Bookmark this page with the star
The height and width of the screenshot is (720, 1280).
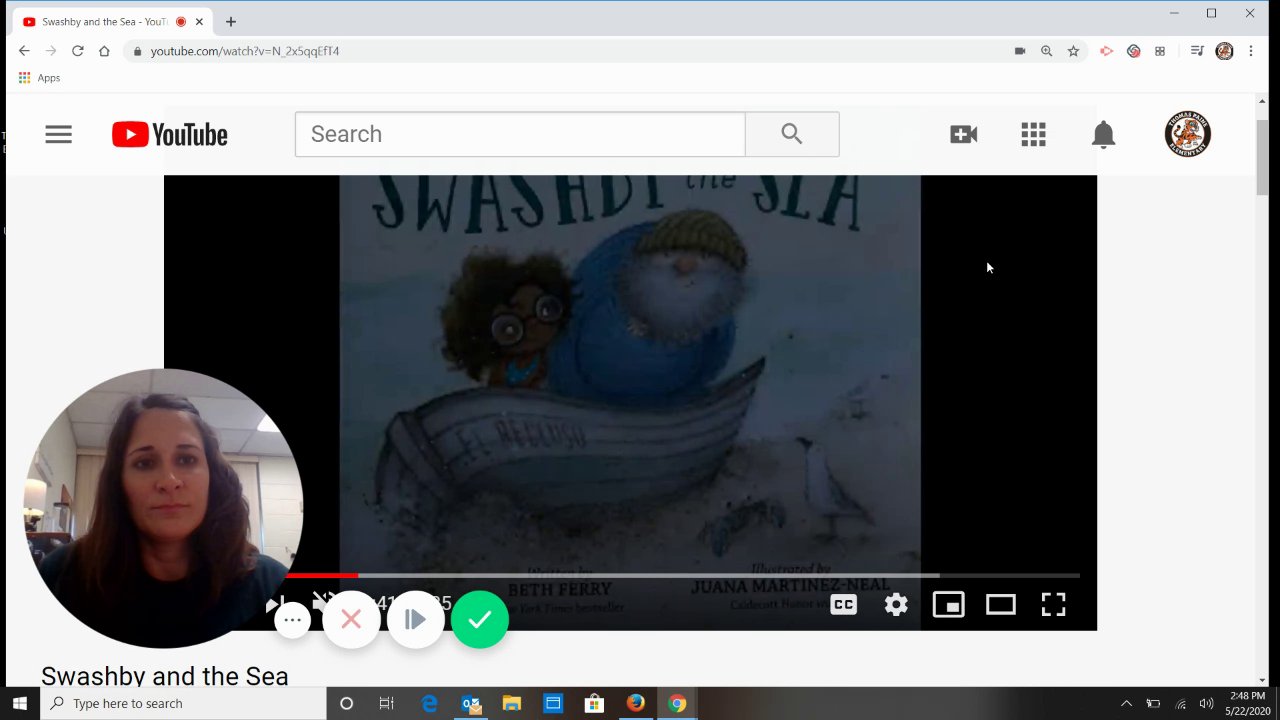pyautogui.click(x=1073, y=51)
